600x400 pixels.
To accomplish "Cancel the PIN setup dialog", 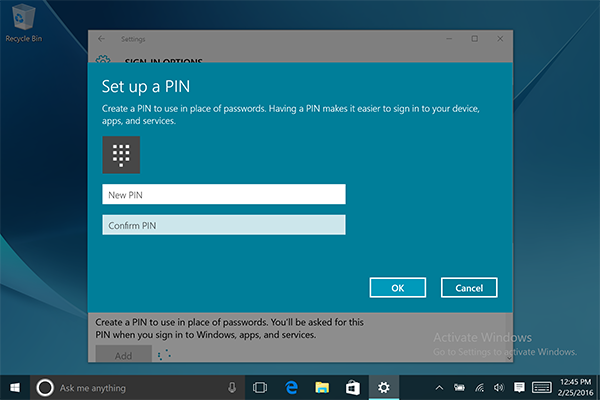I will [x=469, y=287].
